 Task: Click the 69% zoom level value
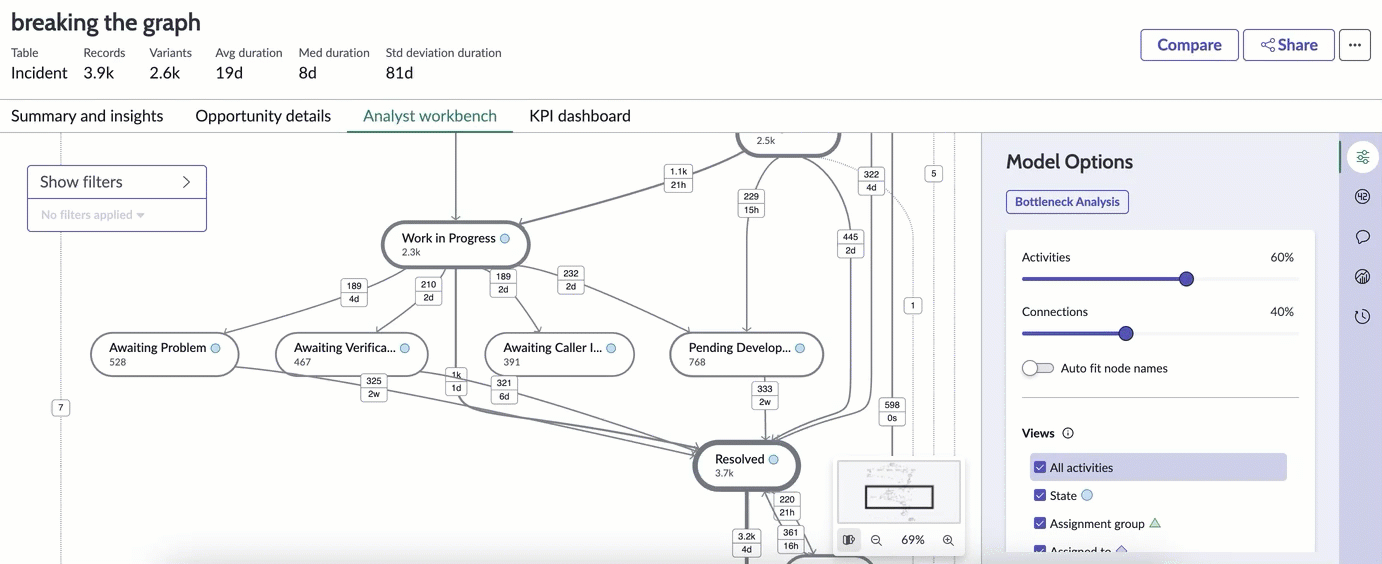tap(912, 540)
